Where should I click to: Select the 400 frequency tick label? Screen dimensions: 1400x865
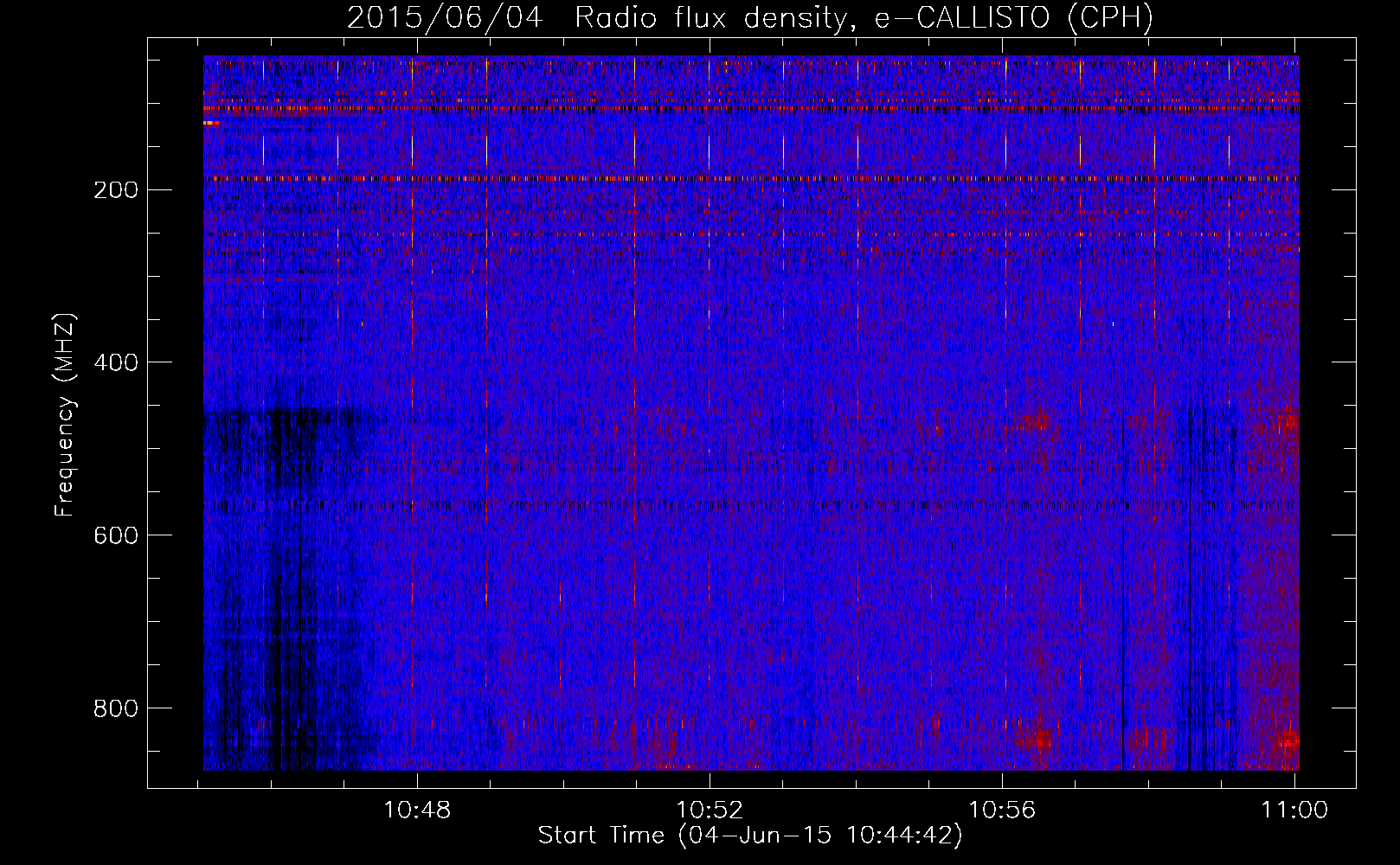tap(116, 362)
